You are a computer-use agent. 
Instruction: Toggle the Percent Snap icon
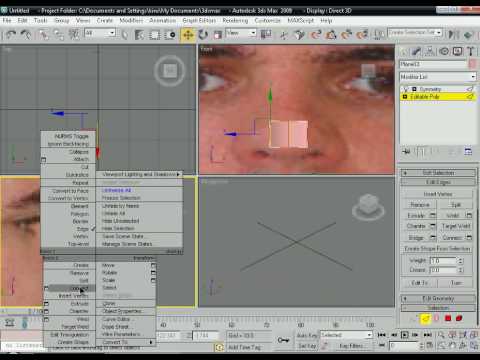[347, 34]
